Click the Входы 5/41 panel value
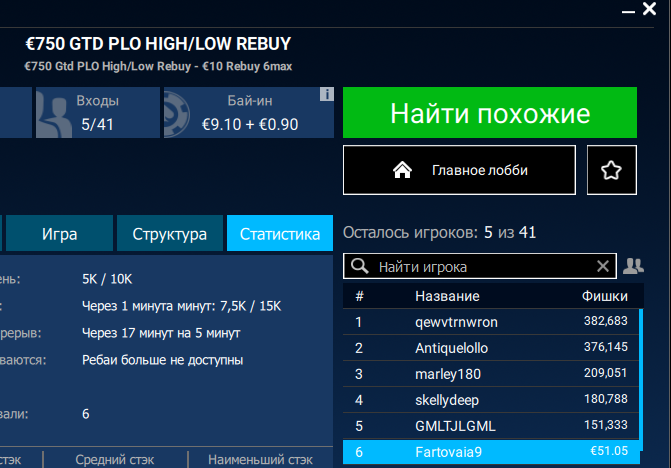Image resolution: width=671 pixels, height=468 pixels. [x=98, y=124]
